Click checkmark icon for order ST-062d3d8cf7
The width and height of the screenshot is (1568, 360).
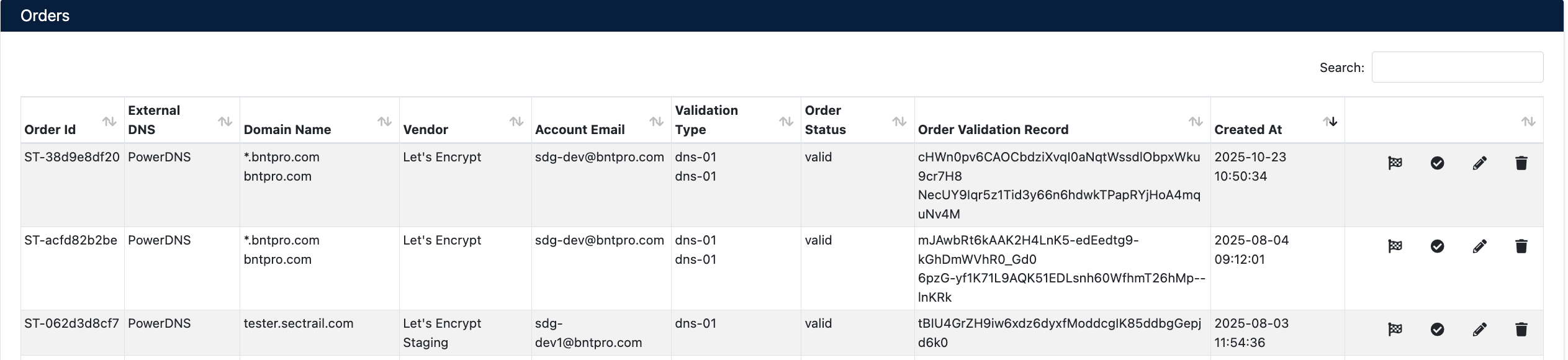[1437, 330]
